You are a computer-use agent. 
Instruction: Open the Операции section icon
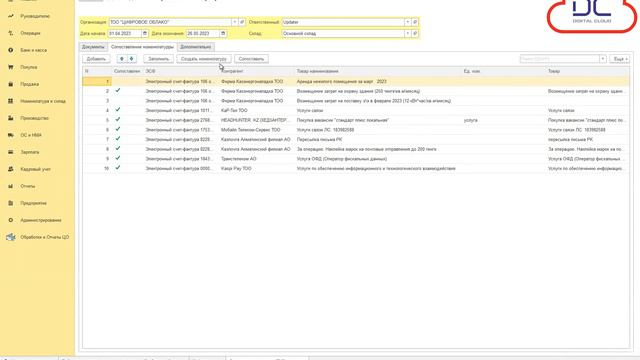coord(11,33)
